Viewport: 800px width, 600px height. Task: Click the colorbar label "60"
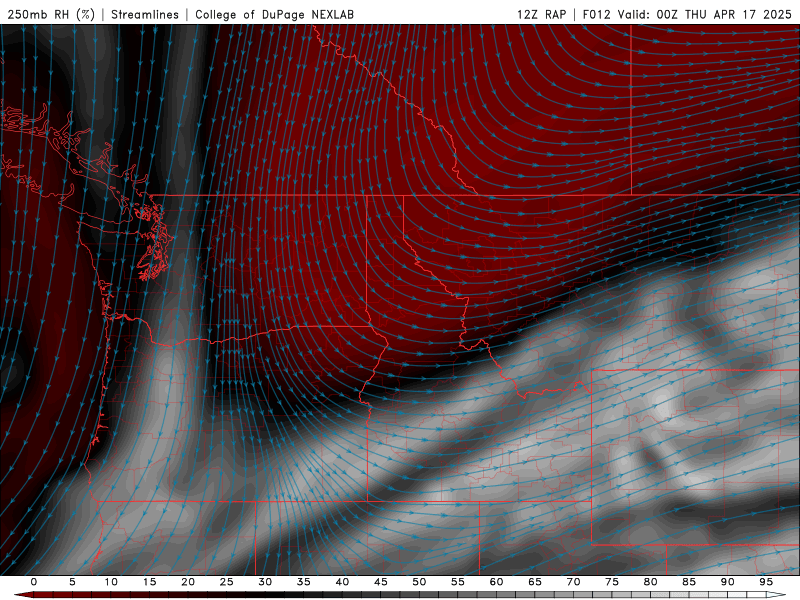496,582
